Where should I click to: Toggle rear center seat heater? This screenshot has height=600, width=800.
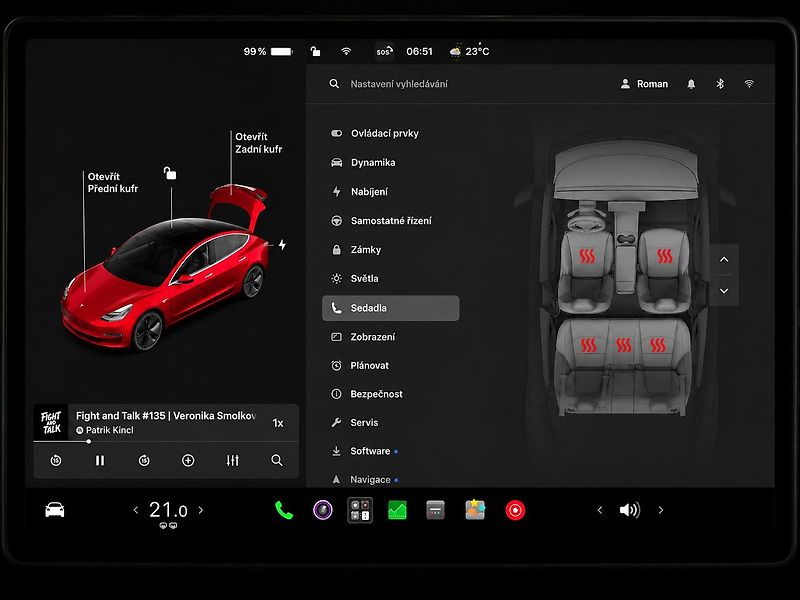point(623,345)
